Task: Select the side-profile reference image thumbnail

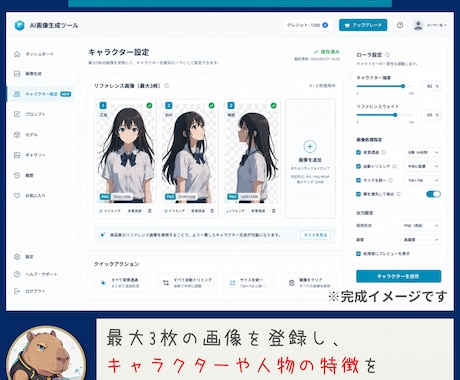Action: [x=252, y=153]
